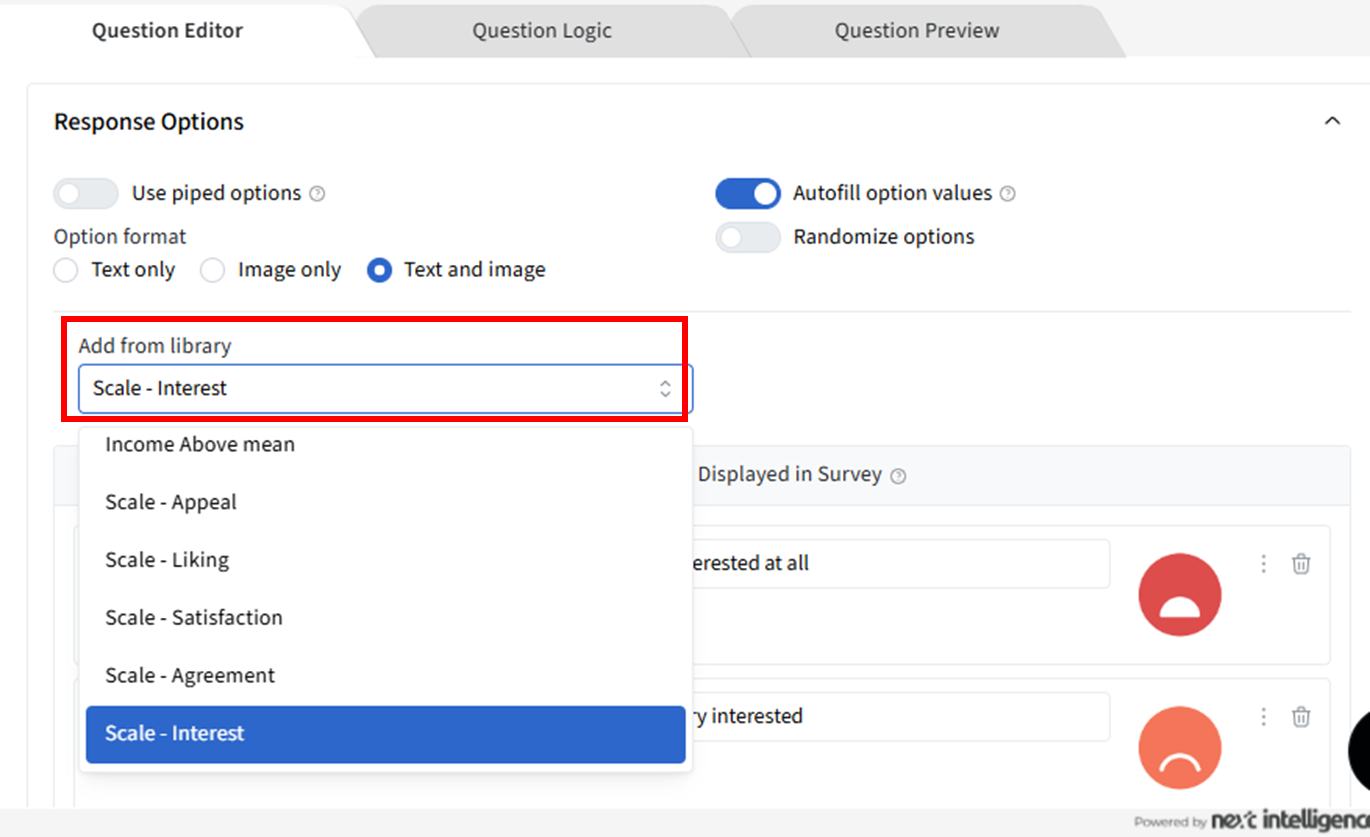Screen dimensions: 1370x837
Task: Click help icon next to Use piped options
Action: pos(317,194)
